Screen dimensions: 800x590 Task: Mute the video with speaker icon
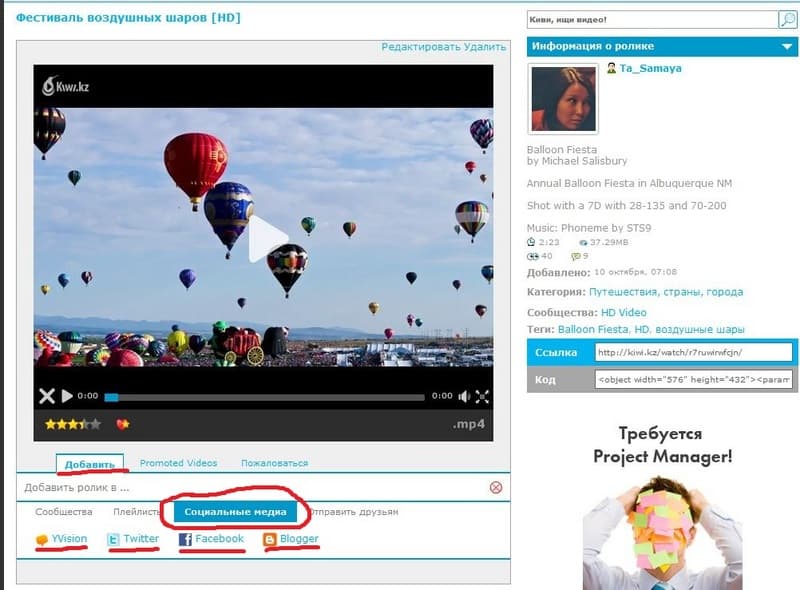[464, 396]
